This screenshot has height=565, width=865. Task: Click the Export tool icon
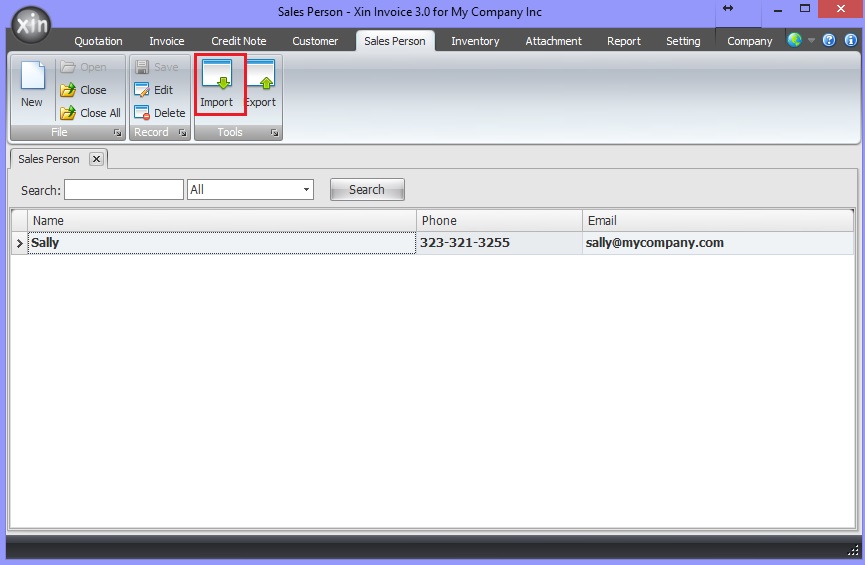(261, 84)
